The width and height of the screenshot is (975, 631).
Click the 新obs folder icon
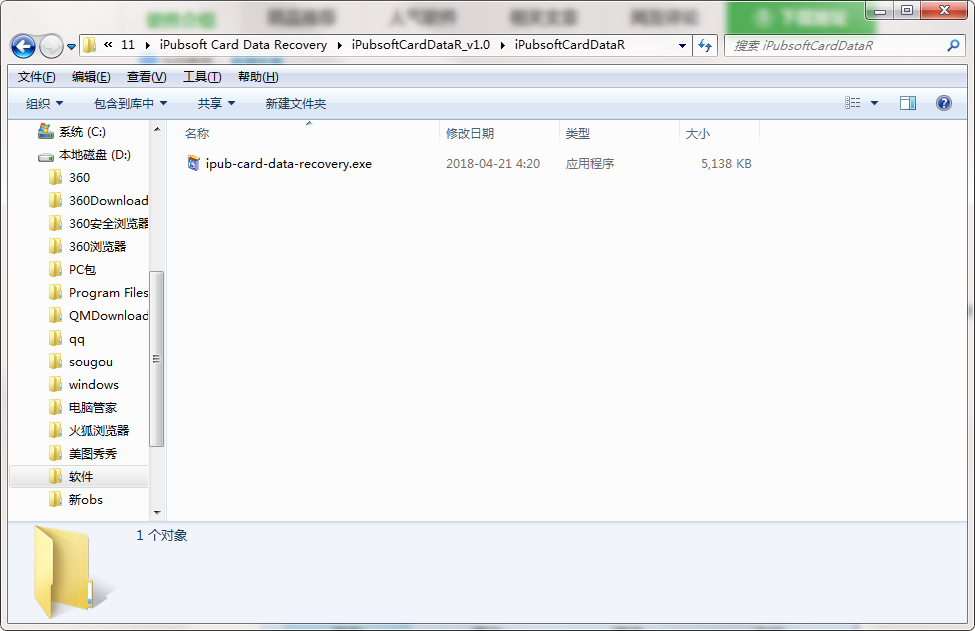coord(55,500)
